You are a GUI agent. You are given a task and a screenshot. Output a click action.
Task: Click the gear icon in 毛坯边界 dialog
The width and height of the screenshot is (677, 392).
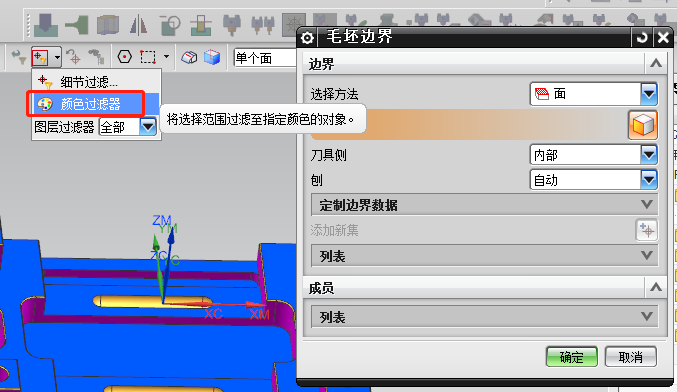click(307, 38)
